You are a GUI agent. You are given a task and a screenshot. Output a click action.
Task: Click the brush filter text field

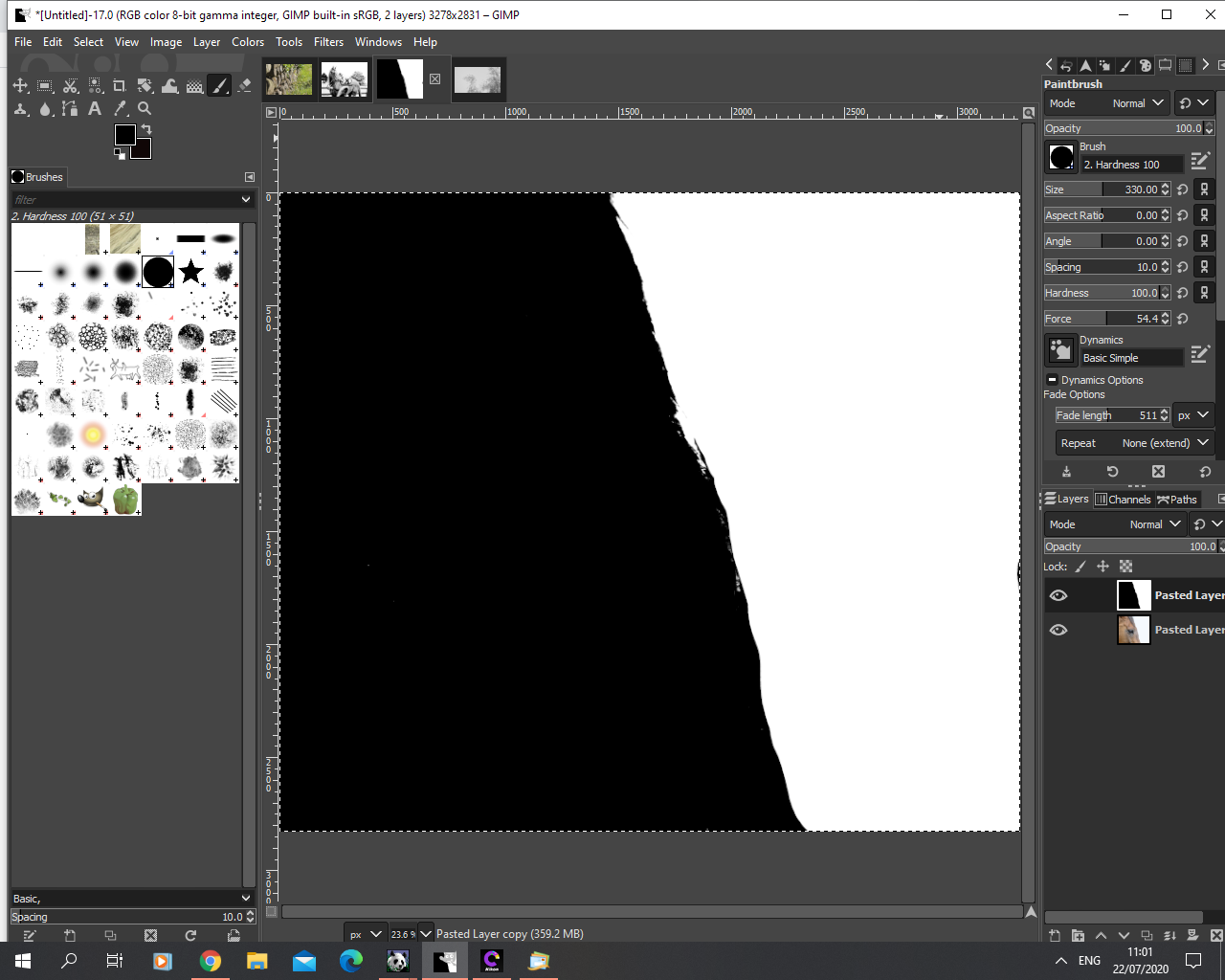[124, 199]
